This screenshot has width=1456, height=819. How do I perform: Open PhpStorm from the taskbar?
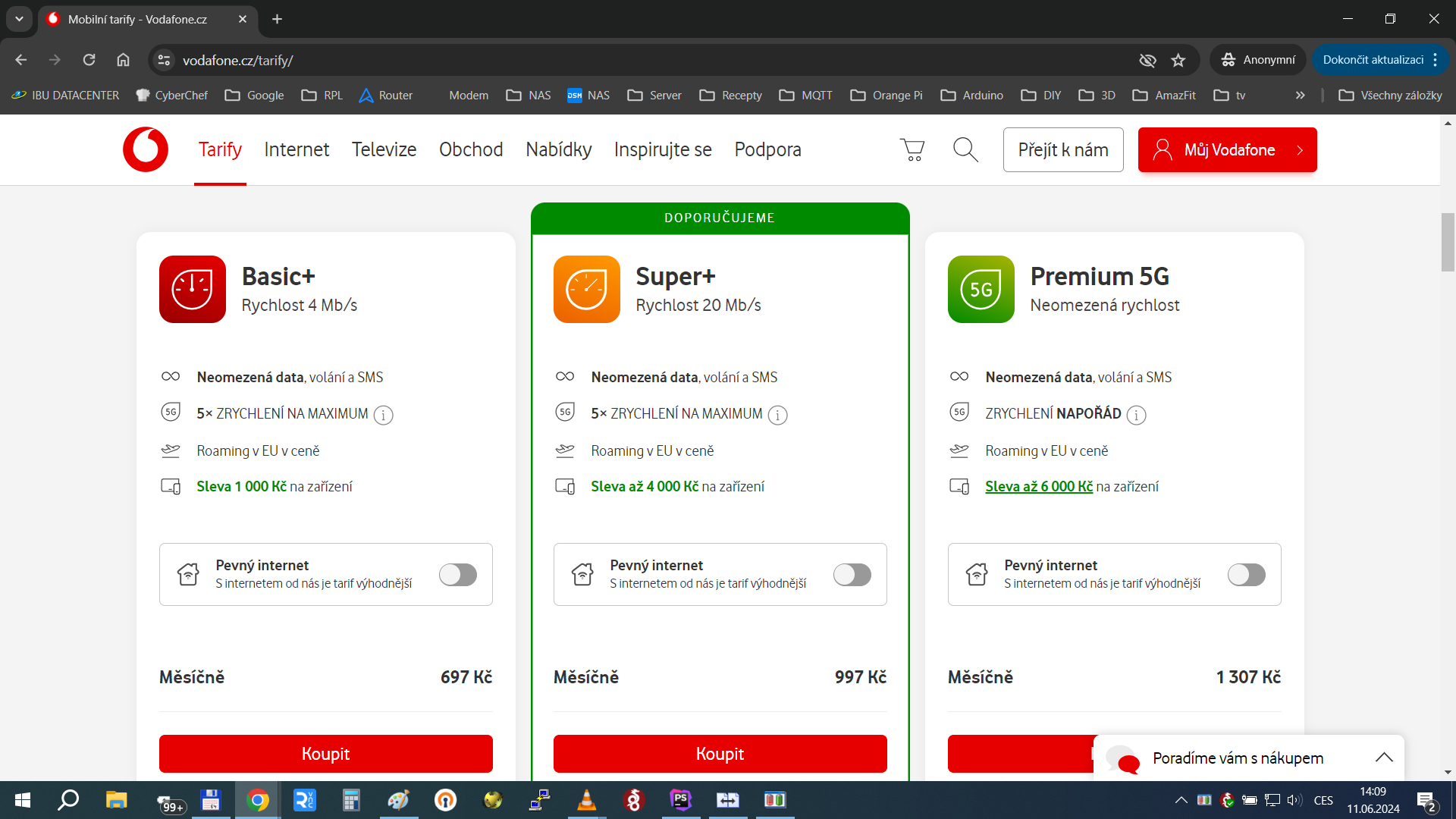680,800
